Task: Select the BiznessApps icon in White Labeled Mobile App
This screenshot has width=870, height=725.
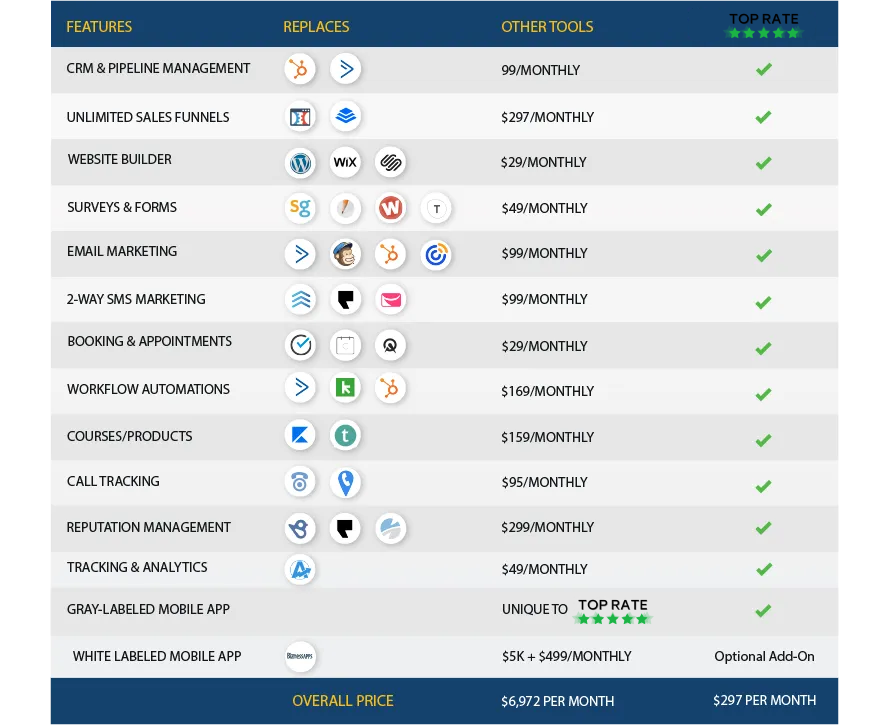Action: (x=300, y=656)
